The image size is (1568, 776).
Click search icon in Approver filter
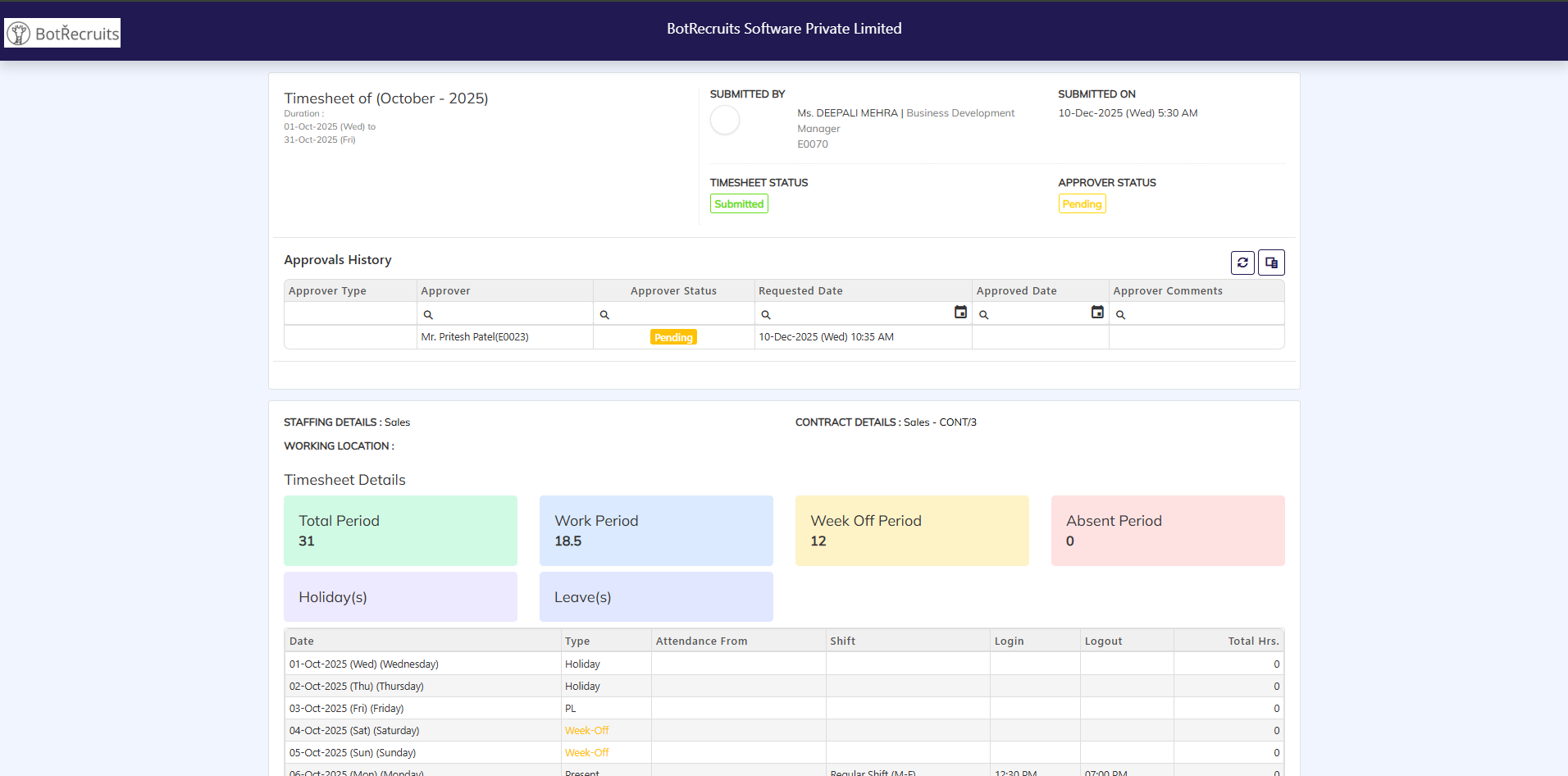point(428,315)
